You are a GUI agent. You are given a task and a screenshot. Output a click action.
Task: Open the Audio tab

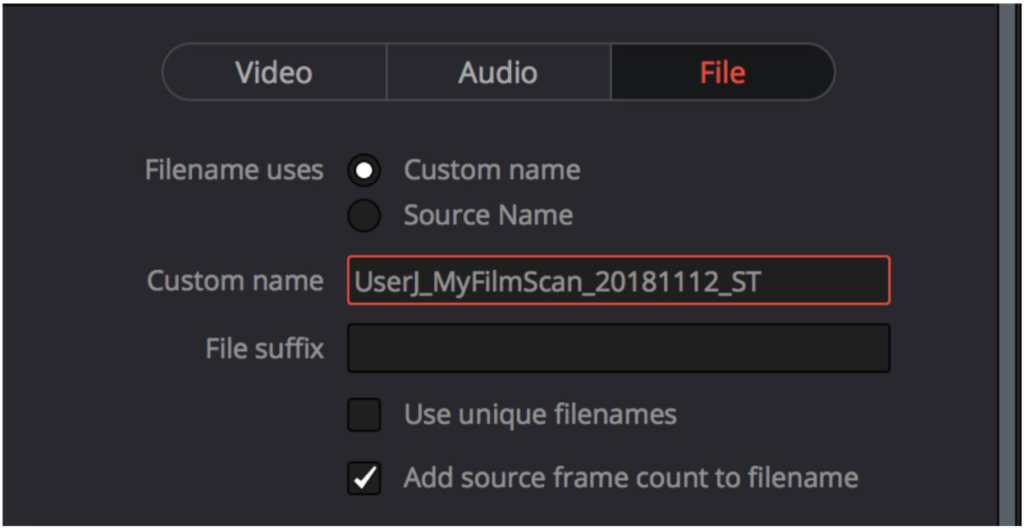(x=498, y=72)
